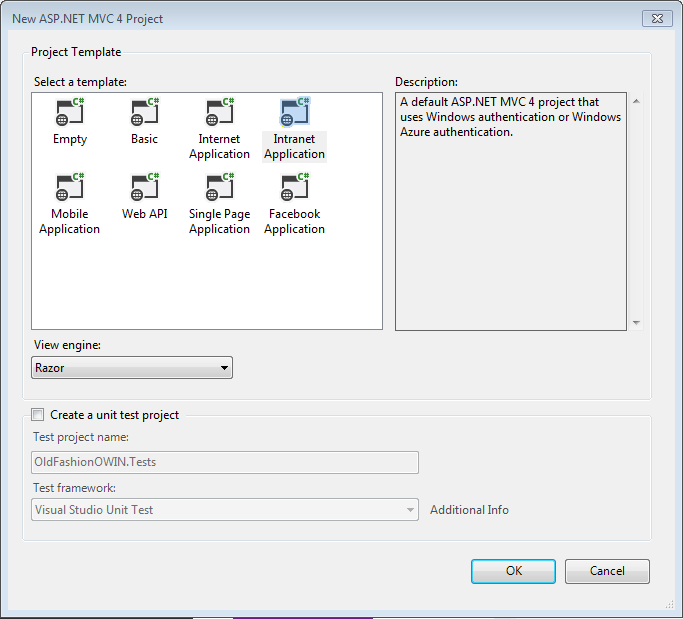Screen dimensions: 683x619
Task: Open the Additional Info link
Action: tap(469, 510)
